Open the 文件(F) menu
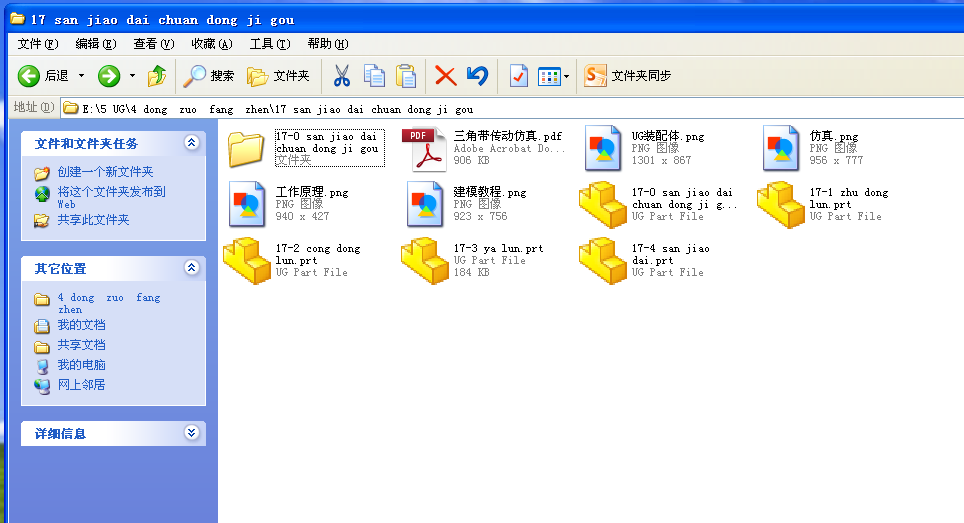This screenshot has width=964, height=523. 38,44
